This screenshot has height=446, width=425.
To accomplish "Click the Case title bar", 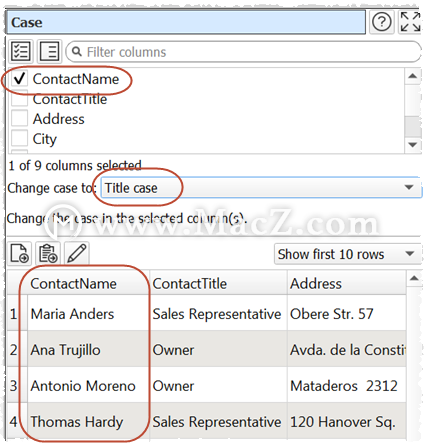I will [186, 22].
